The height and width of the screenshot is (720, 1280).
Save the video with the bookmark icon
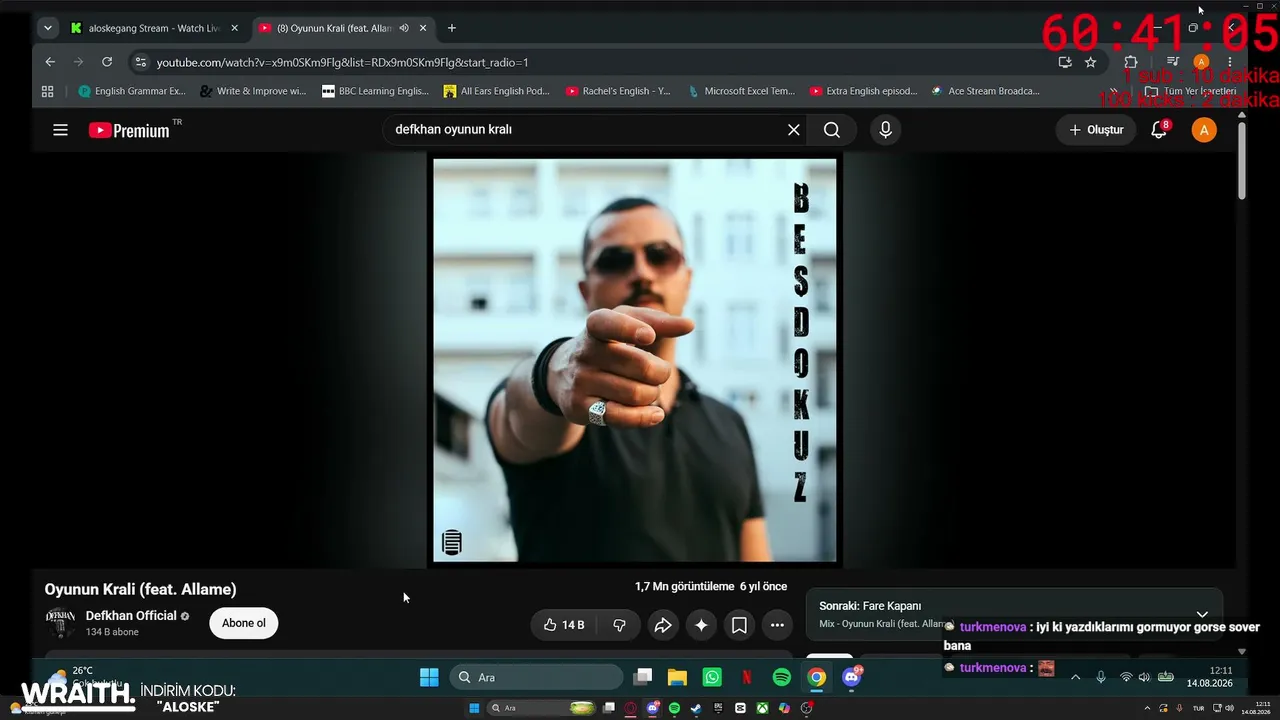[x=739, y=625]
